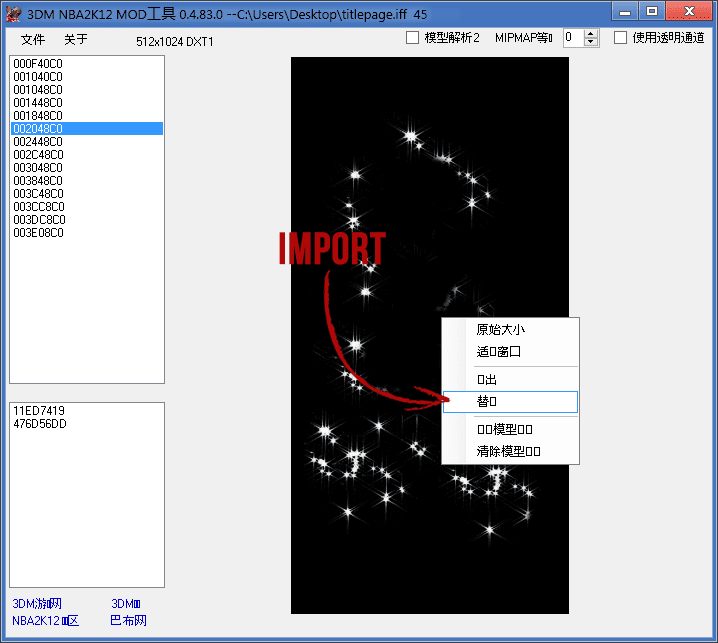The height and width of the screenshot is (643, 718).
Task: Close the MOD tool window
Action: (x=689, y=11)
